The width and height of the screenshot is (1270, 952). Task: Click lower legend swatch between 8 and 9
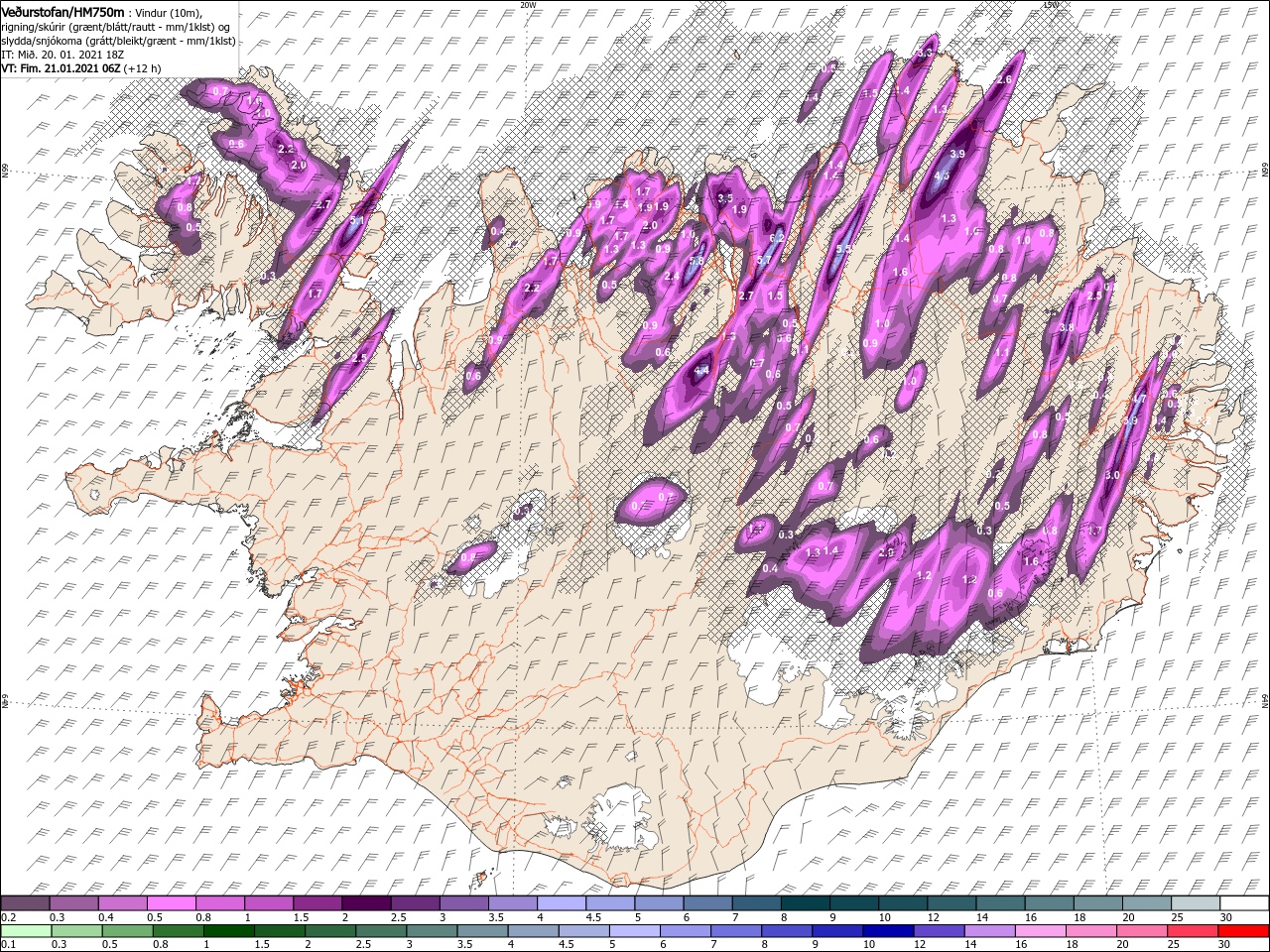pyautogui.click(x=786, y=930)
